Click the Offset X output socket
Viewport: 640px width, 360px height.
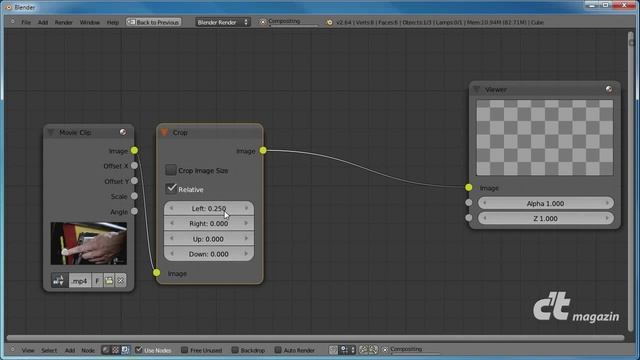(x=134, y=166)
